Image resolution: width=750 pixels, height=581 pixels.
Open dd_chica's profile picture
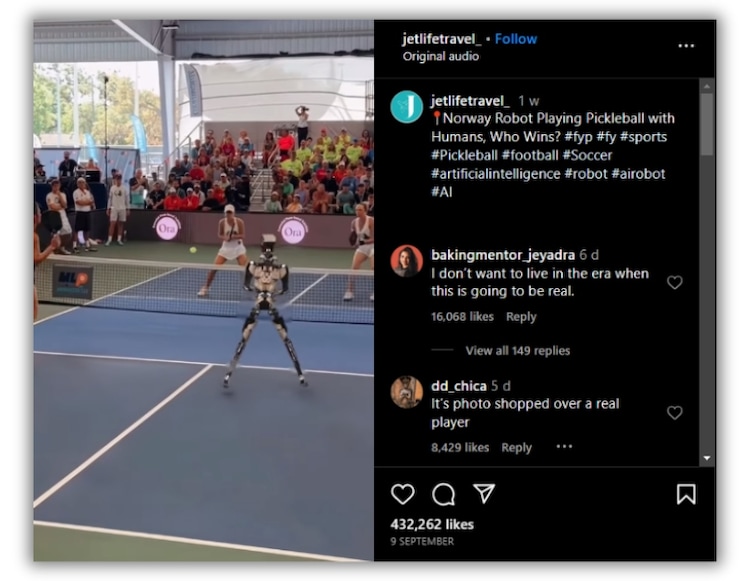407,392
